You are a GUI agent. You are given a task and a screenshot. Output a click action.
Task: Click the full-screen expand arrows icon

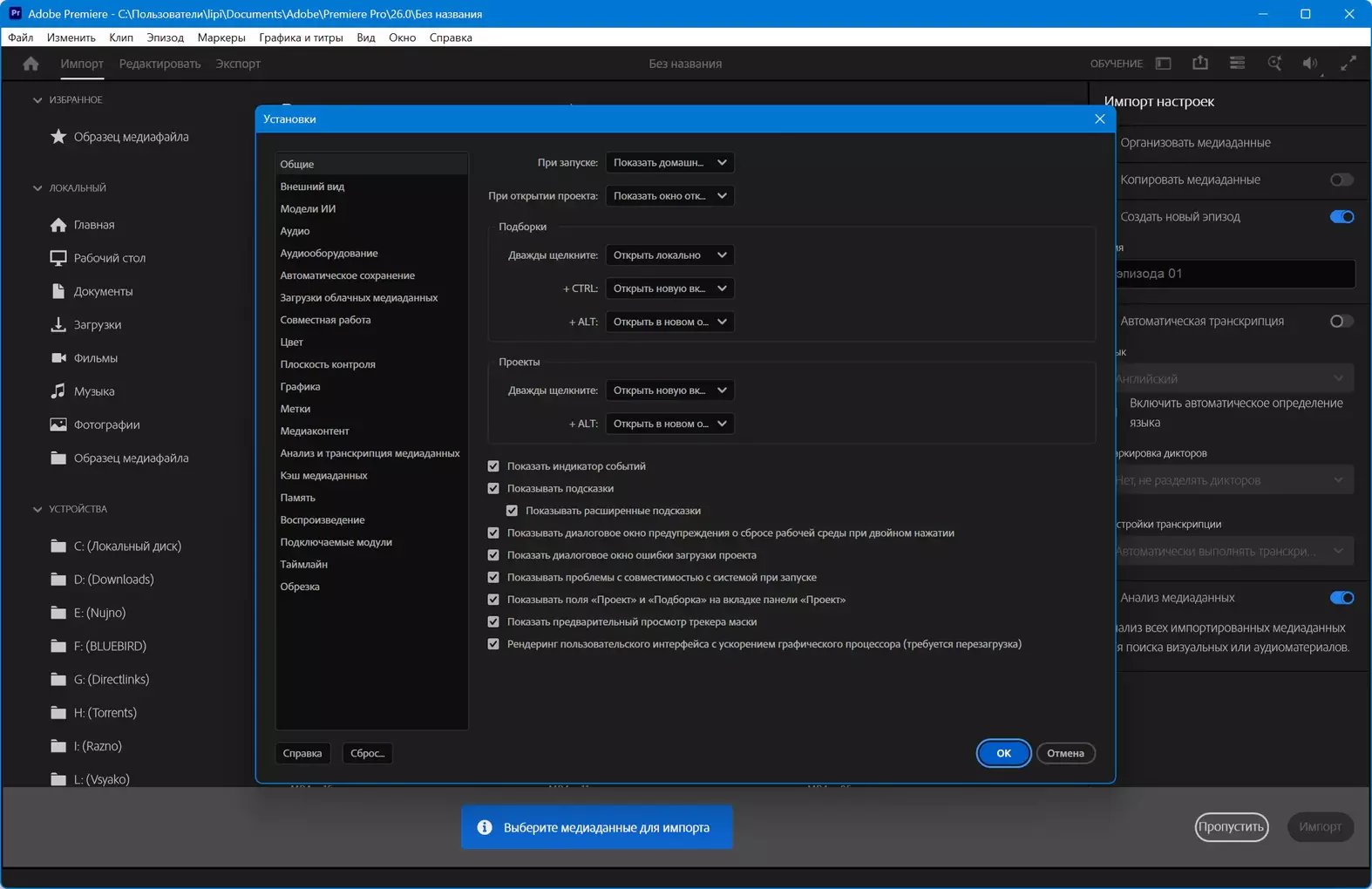point(1348,64)
